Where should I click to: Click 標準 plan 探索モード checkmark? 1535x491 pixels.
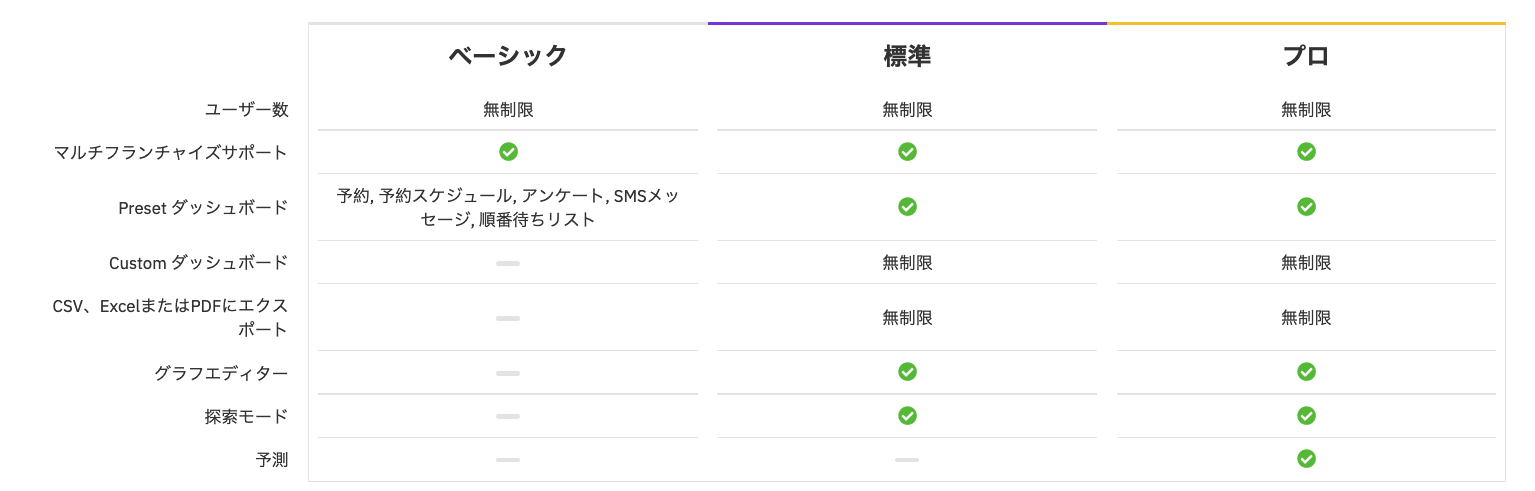click(907, 415)
